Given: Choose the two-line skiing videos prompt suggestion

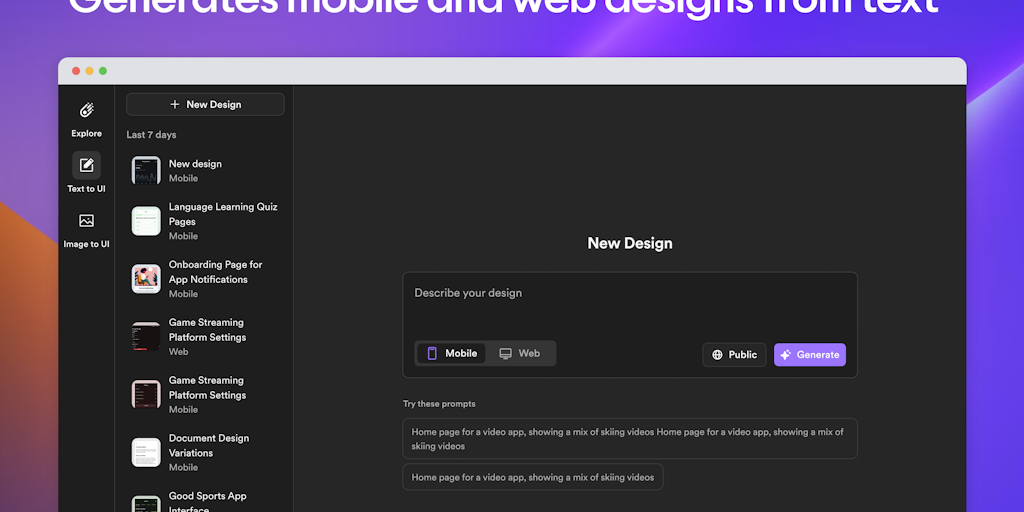Looking at the screenshot, I should click(630, 439).
